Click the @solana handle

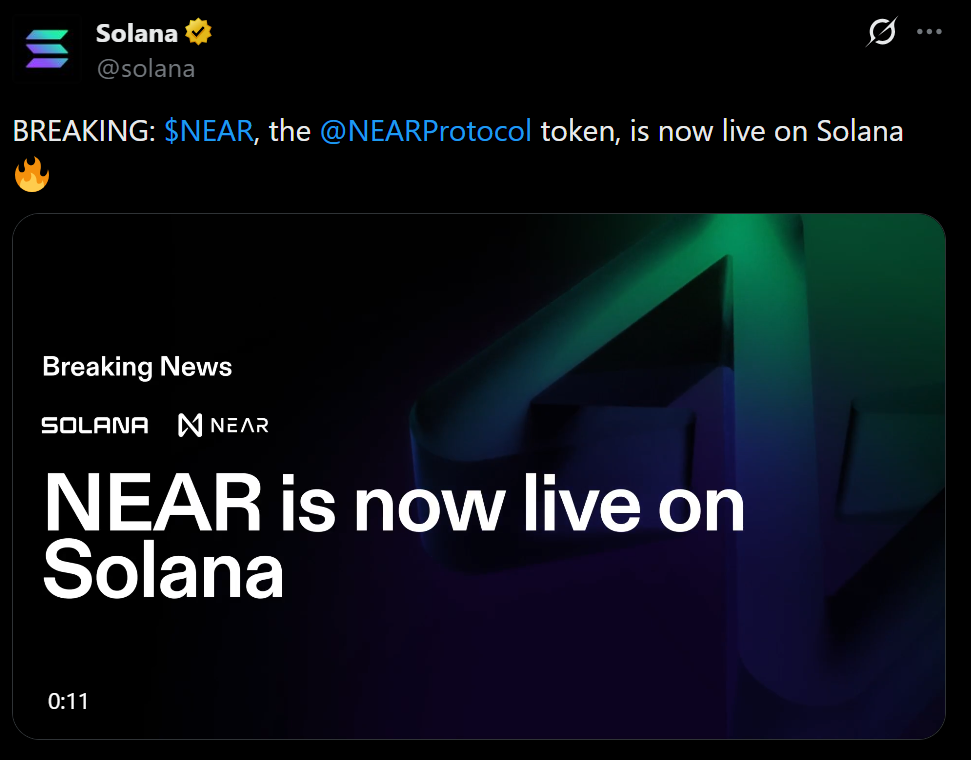point(145,68)
